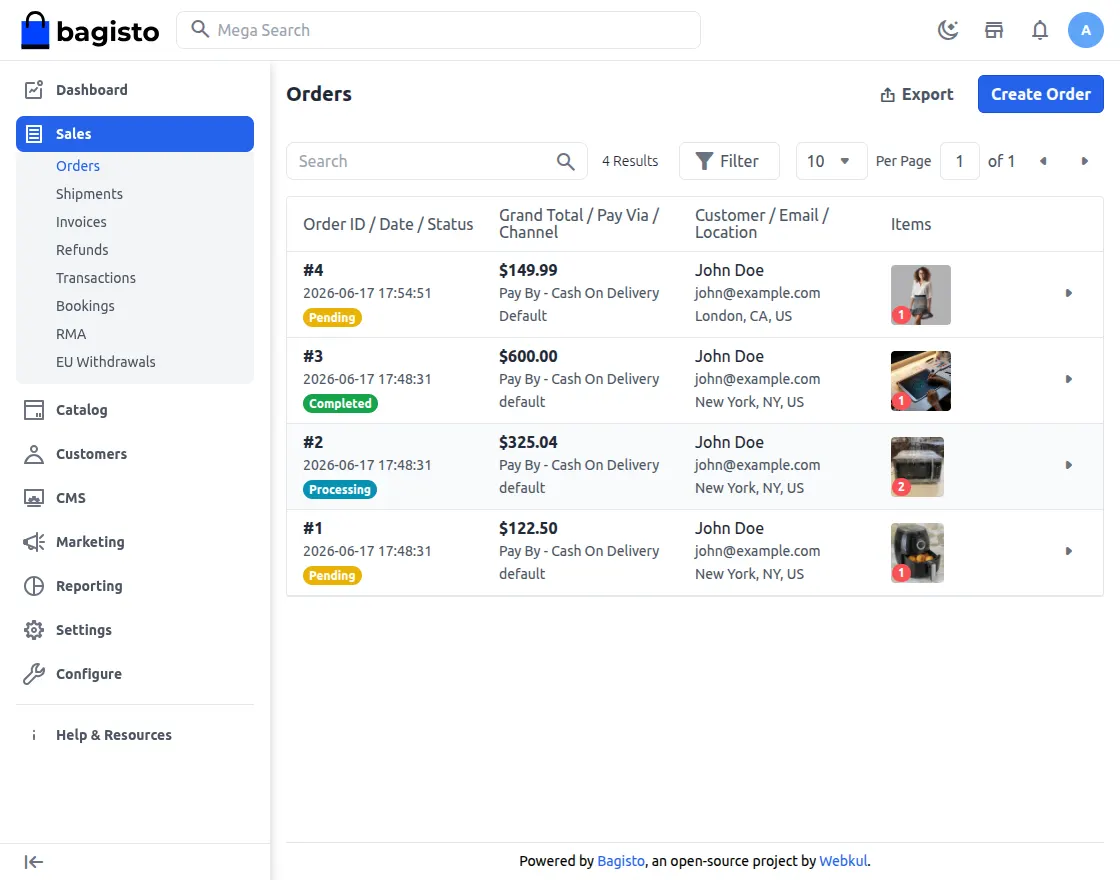This screenshot has height=880, width=1120.
Task: View order #1 details arrow
Action: point(1069,551)
